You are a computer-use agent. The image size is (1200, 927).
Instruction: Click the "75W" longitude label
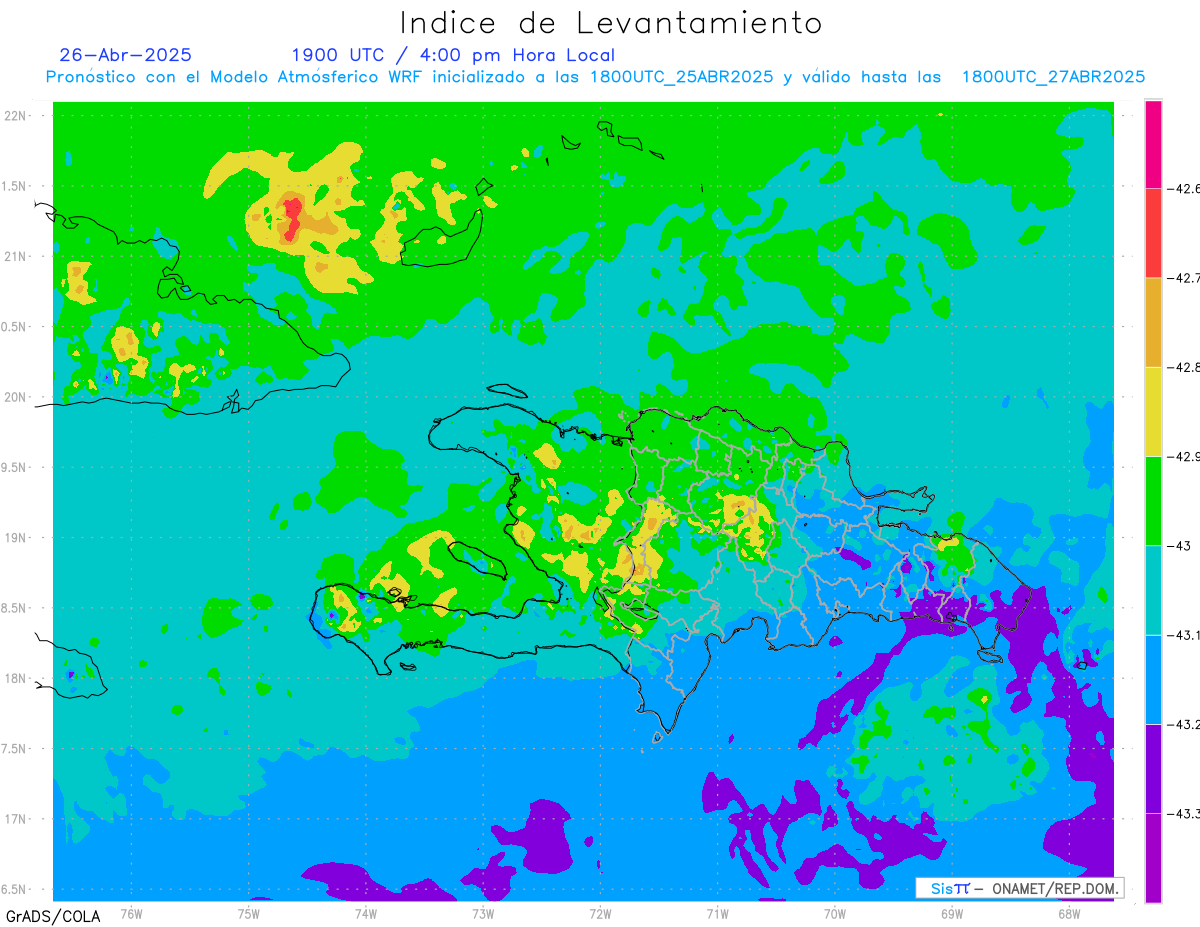point(248,913)
